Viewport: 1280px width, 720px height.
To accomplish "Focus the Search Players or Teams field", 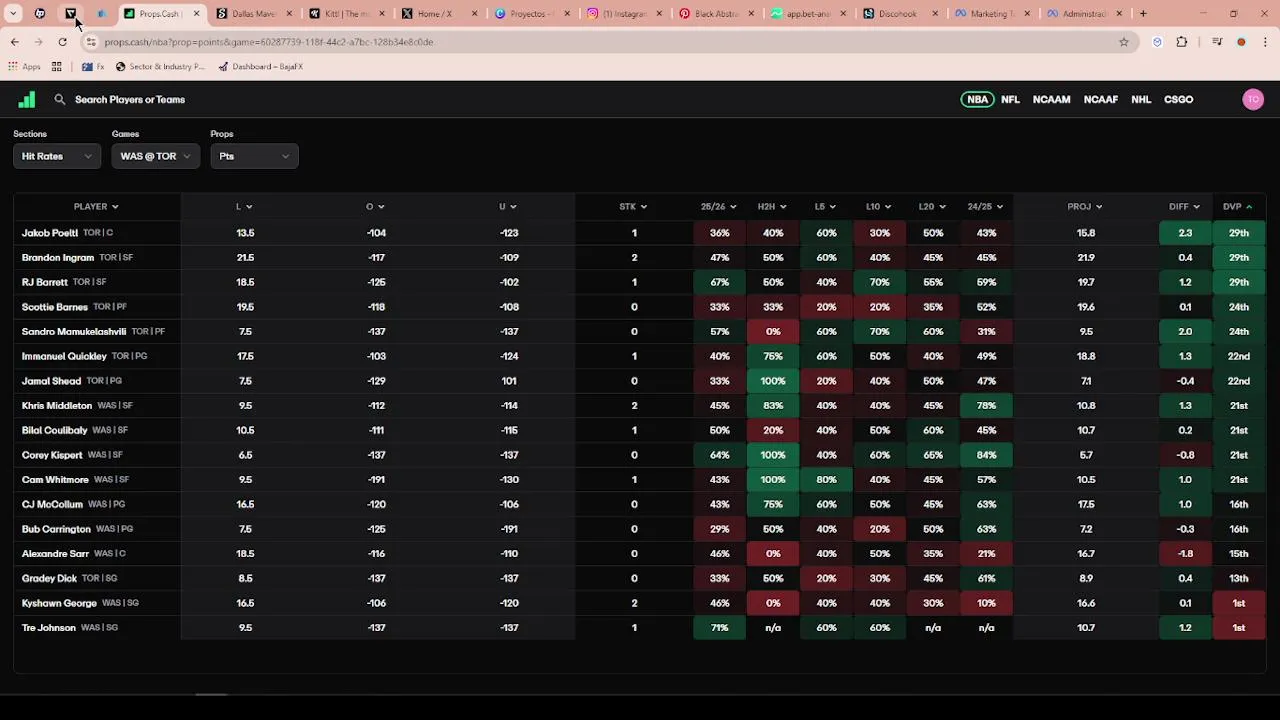I will (130, 99).
